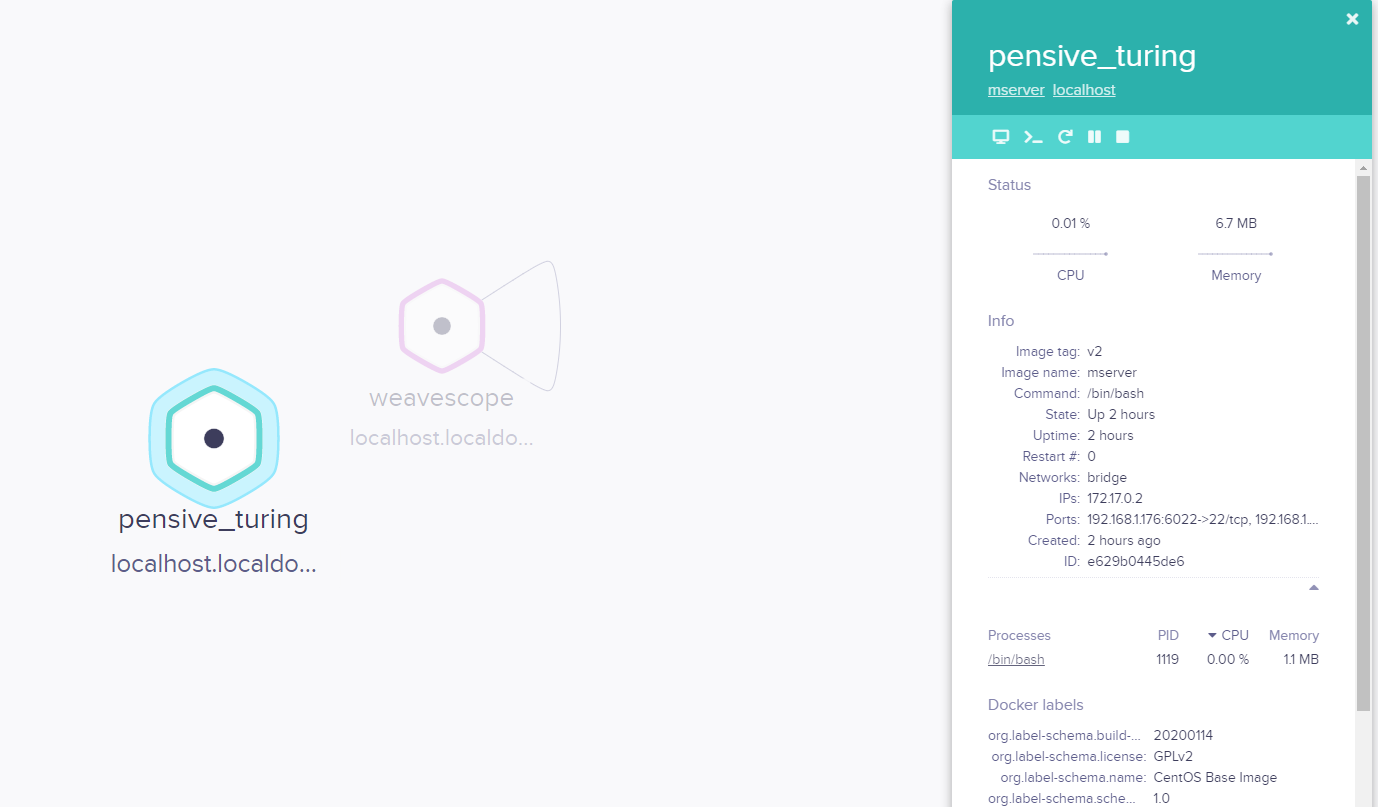The image size is (1378, 807).
Task: Click the CPU usage sparkline
Action: point(1070,254)
